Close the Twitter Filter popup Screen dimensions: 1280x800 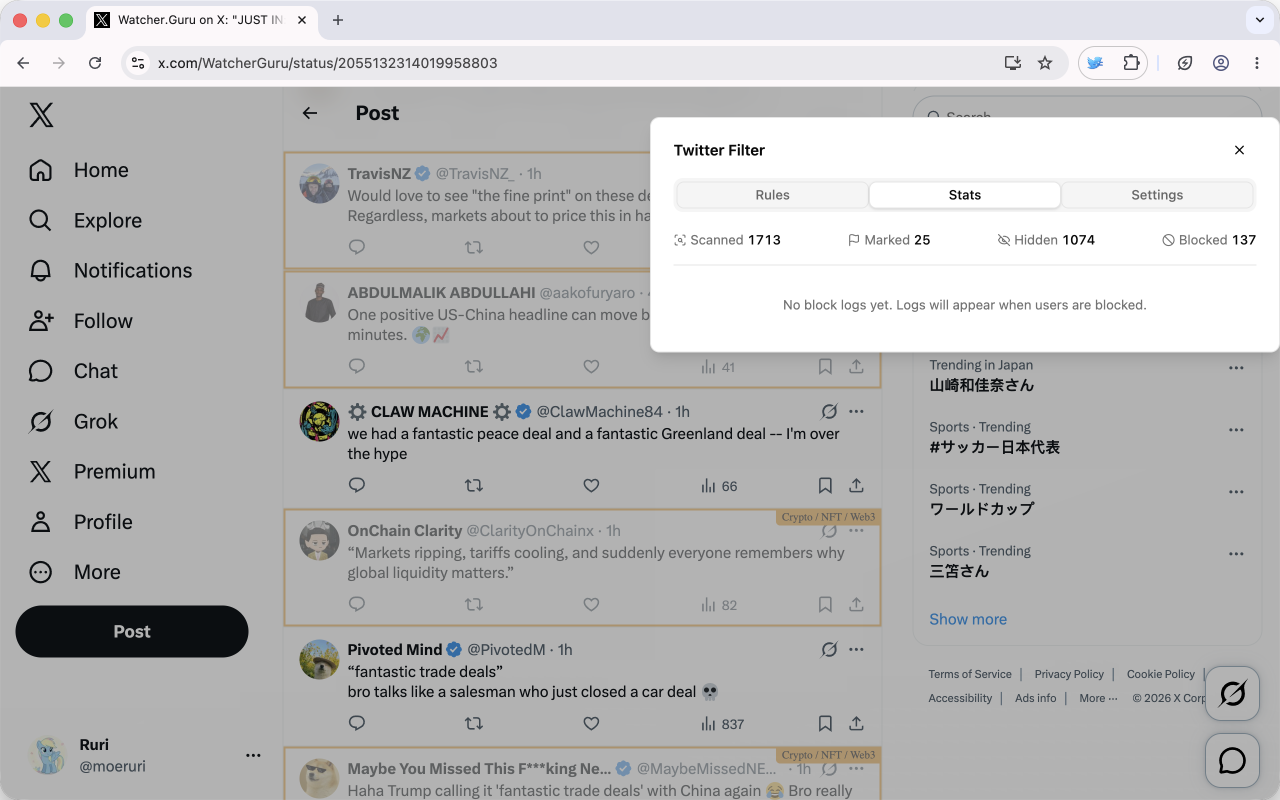(x=1239, y=150)
